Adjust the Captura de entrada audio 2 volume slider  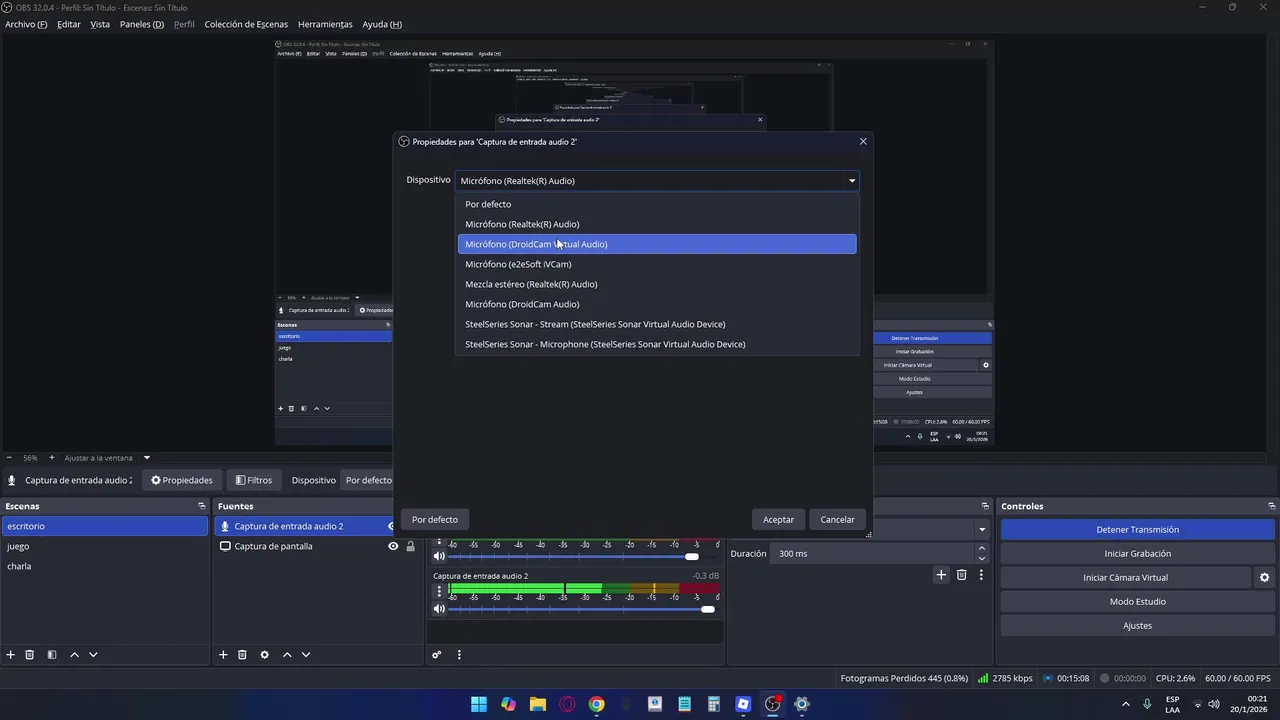pyautogui.click(x=708, y=609)
